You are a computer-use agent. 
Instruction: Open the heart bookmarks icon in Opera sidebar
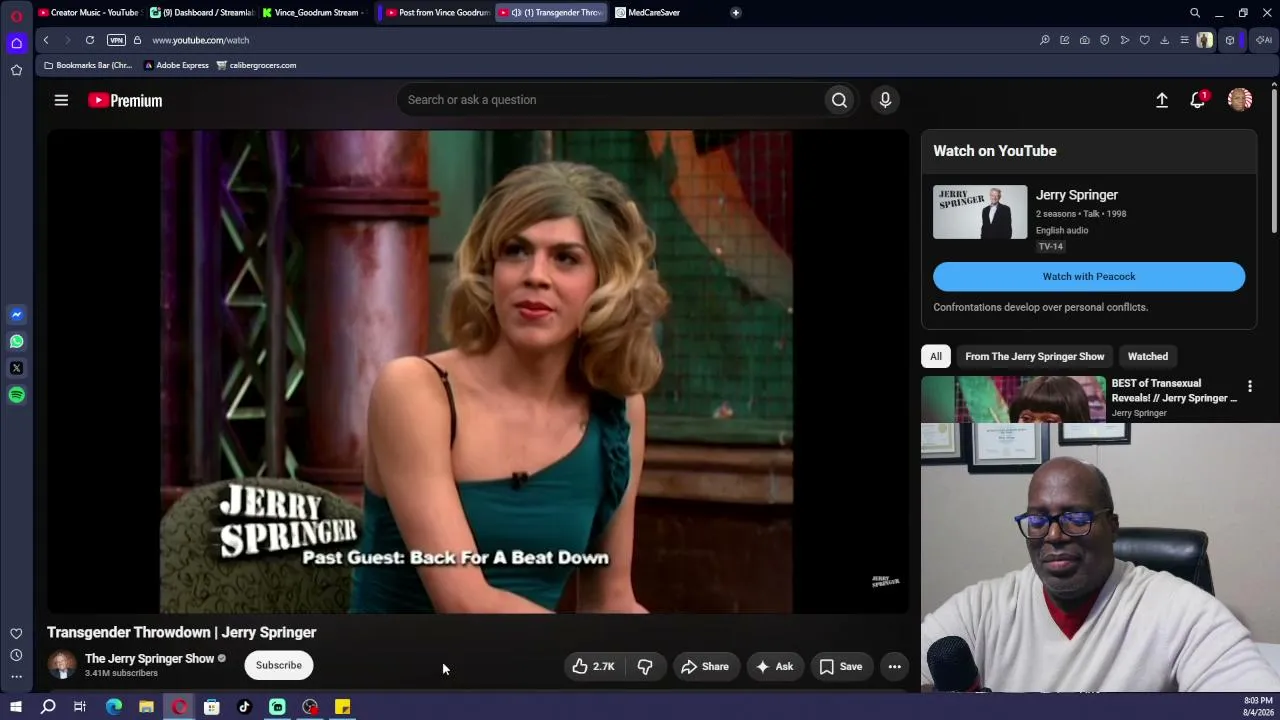pyautogui.click(x=16, y=634)
